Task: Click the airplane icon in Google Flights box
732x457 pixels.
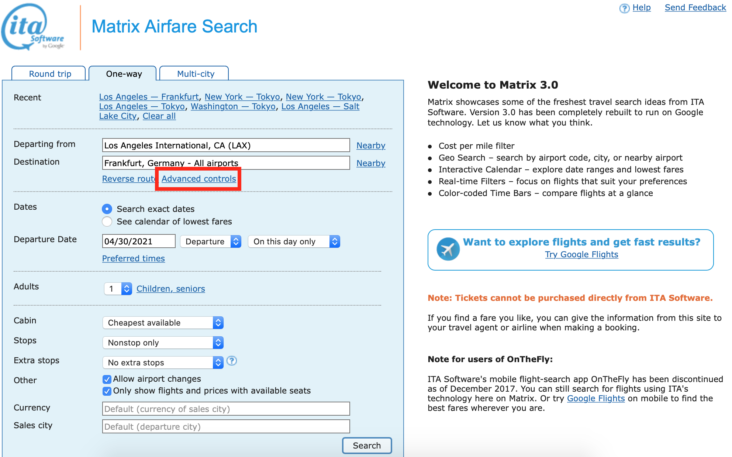Action: (448, 249)
